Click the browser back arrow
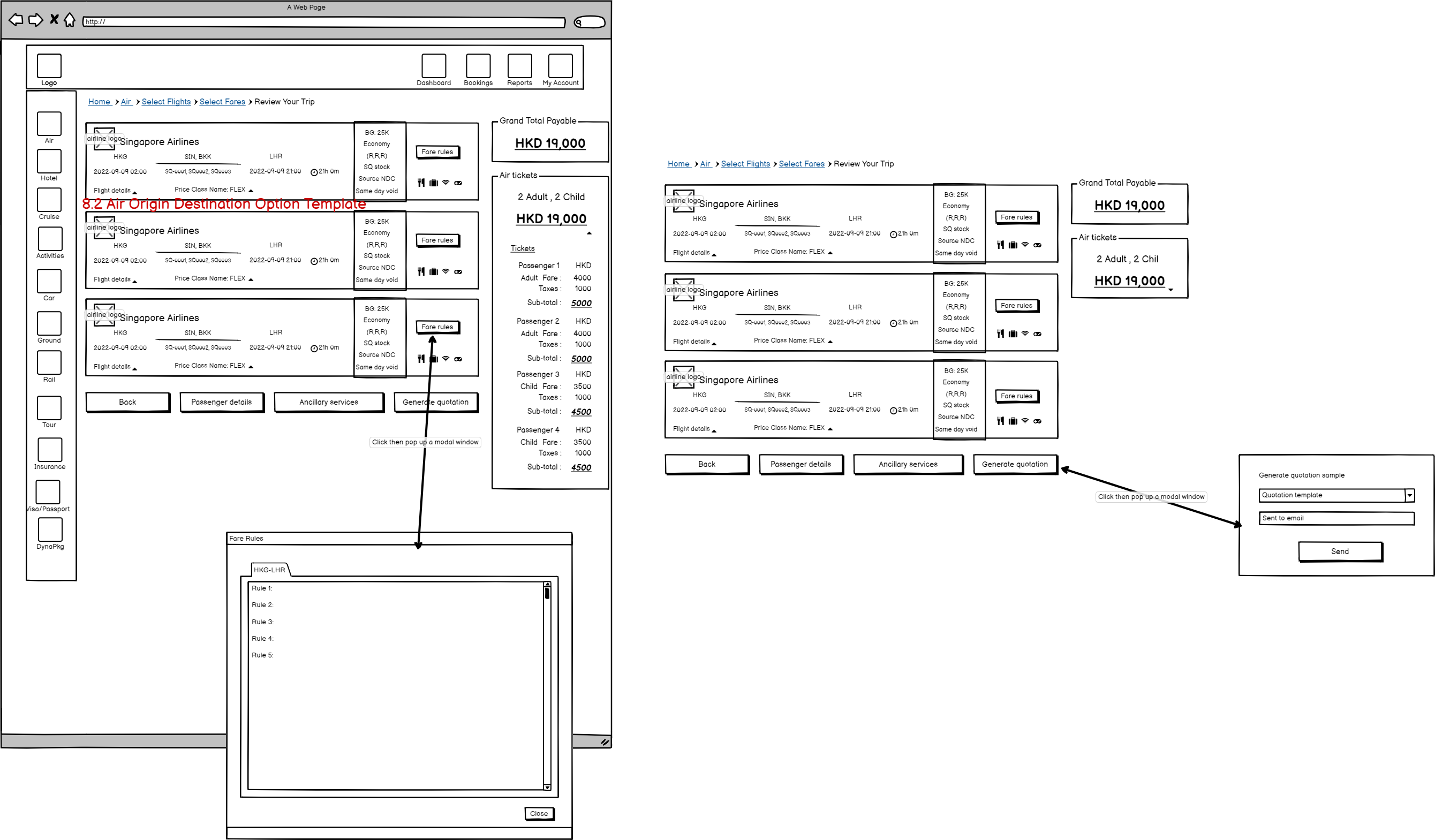 pos(16,20)
